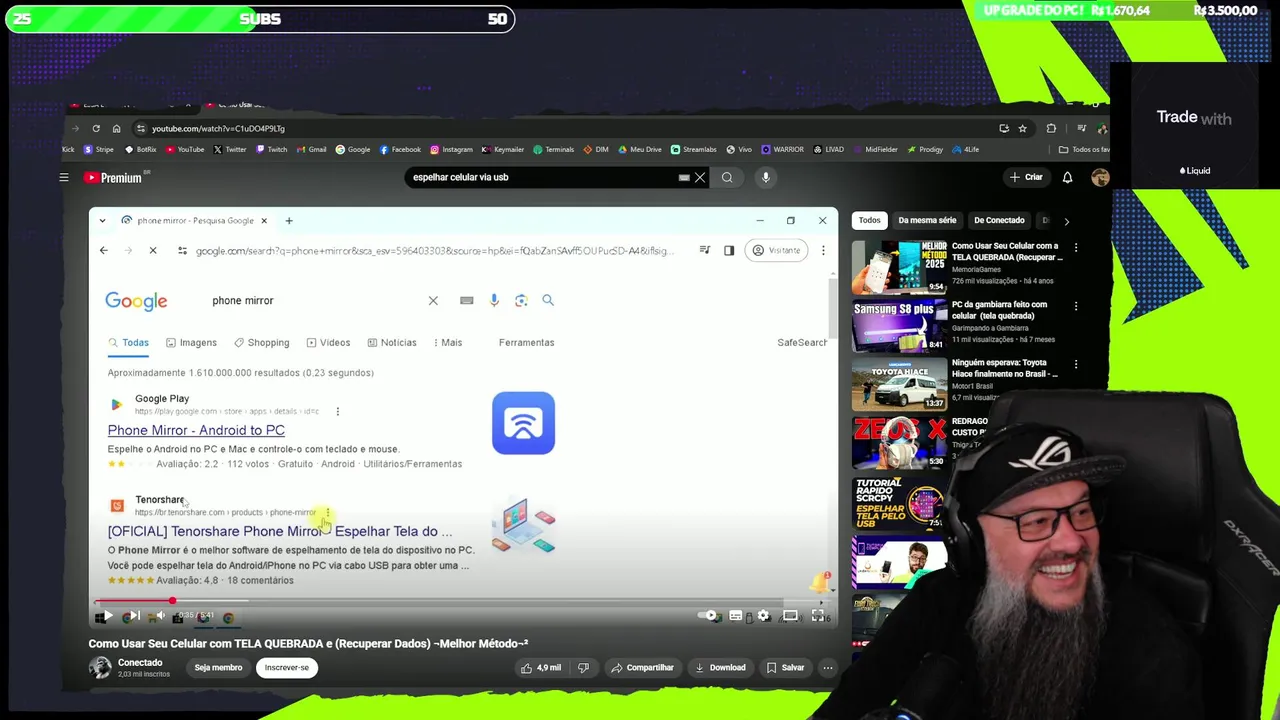
Task: Click the Compartilhar share button
Action: pyautogui.click(x=642, y=667)
